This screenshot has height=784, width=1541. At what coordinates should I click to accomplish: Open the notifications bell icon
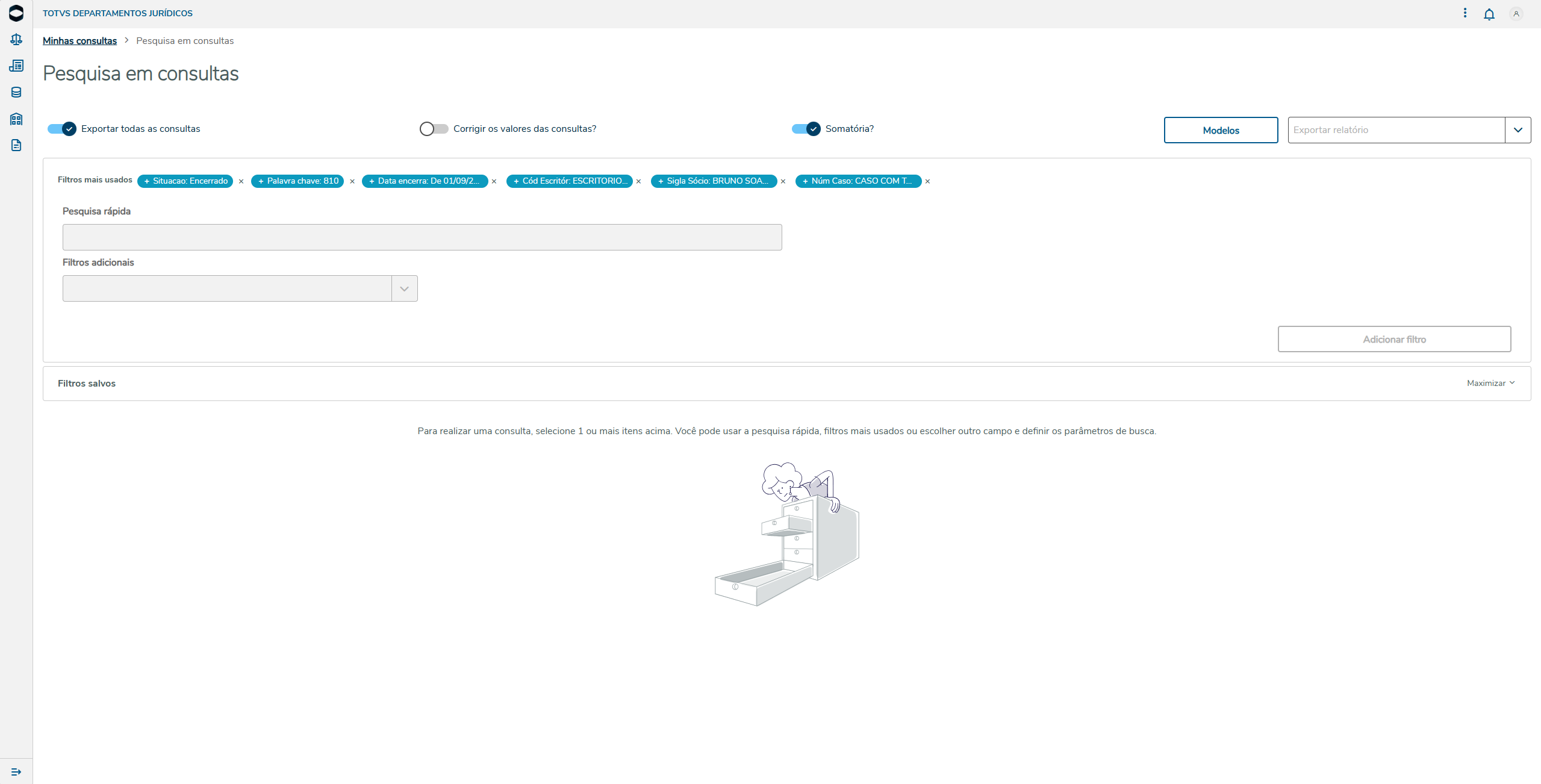click(1489, 14)
